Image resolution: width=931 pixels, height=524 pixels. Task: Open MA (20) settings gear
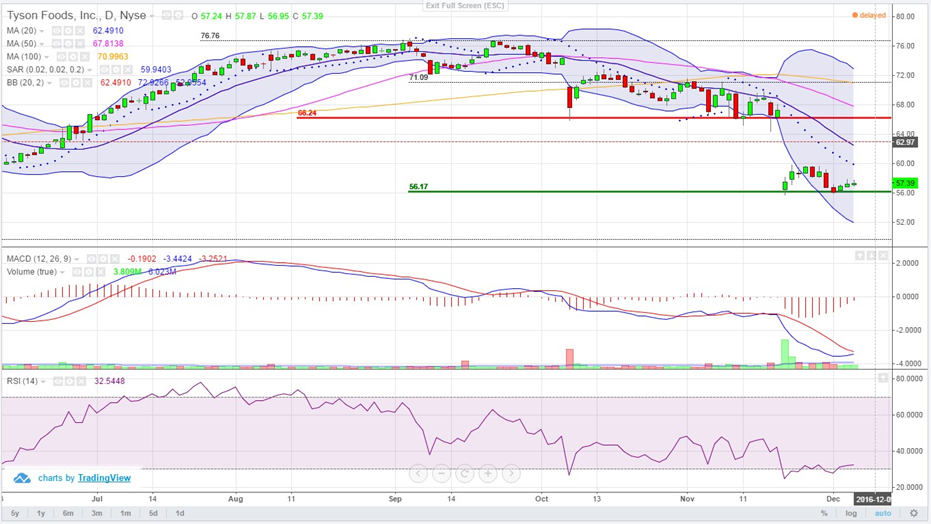pos(68,31)
